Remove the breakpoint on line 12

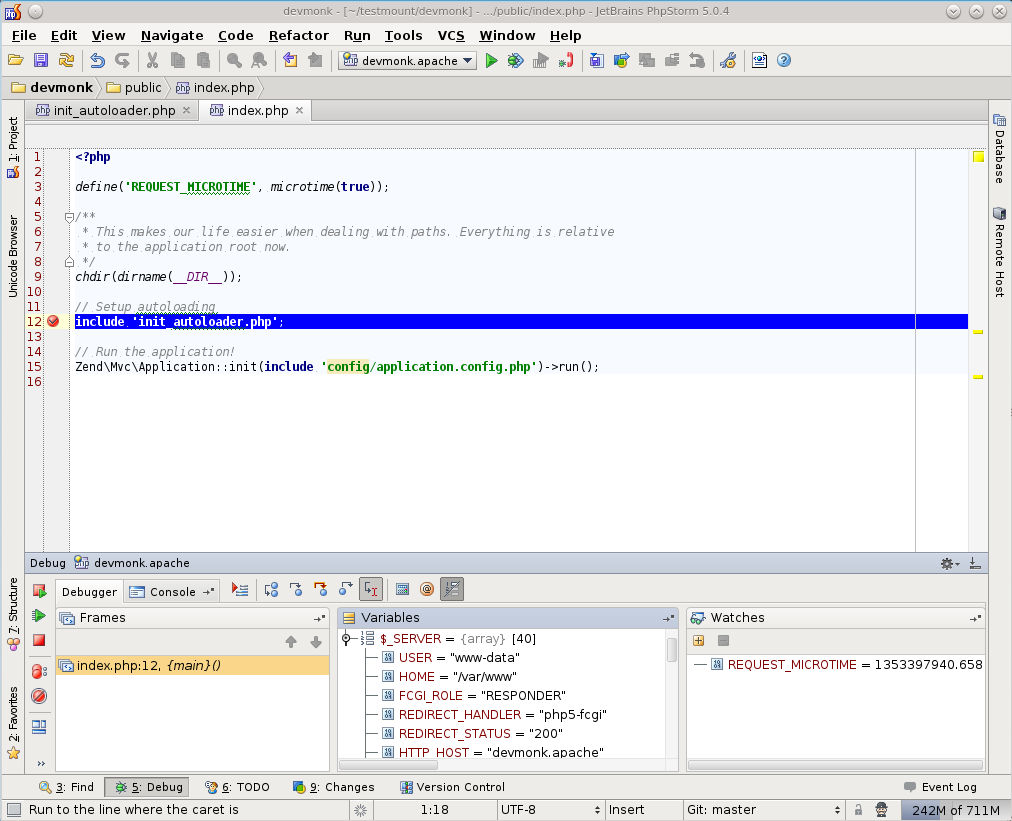click(x=54, y=321)
